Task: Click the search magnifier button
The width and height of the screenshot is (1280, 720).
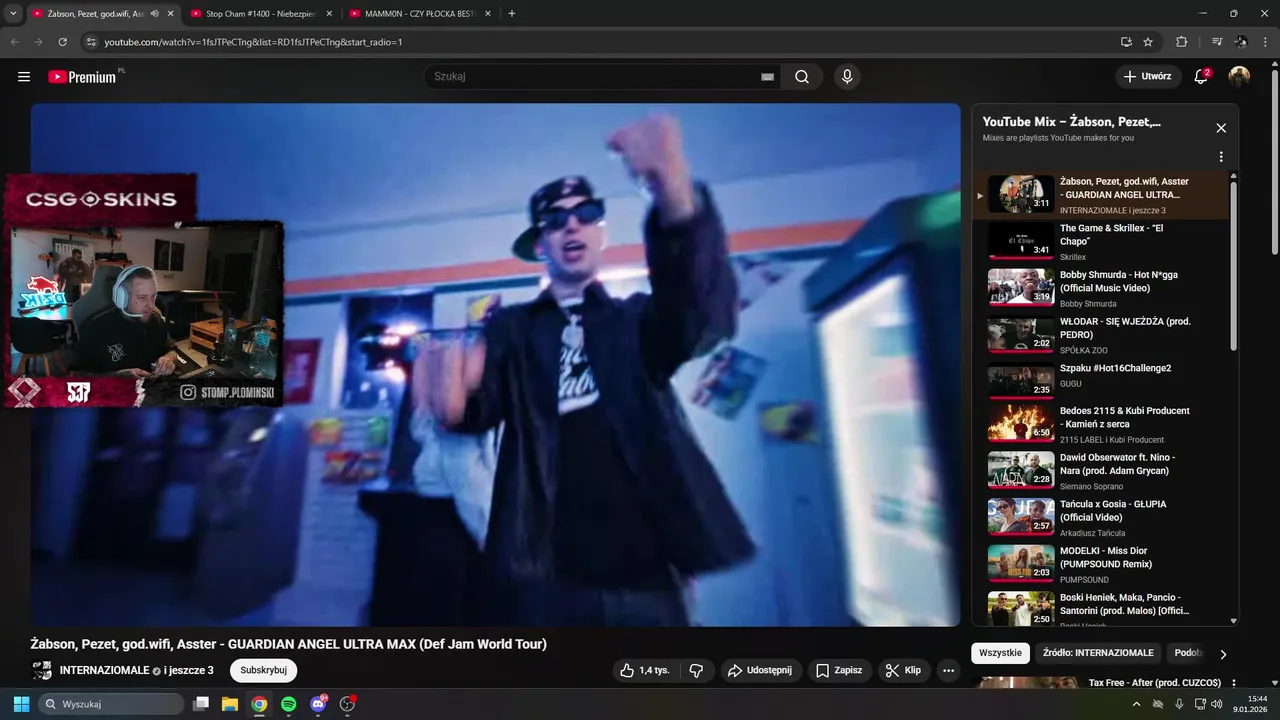Action: click(802, 77)
